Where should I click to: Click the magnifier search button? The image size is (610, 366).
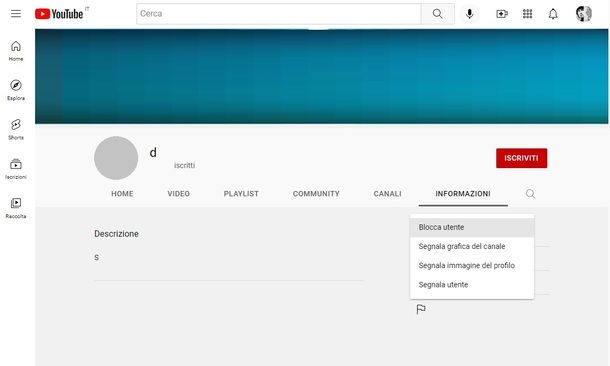pos(438,14)
